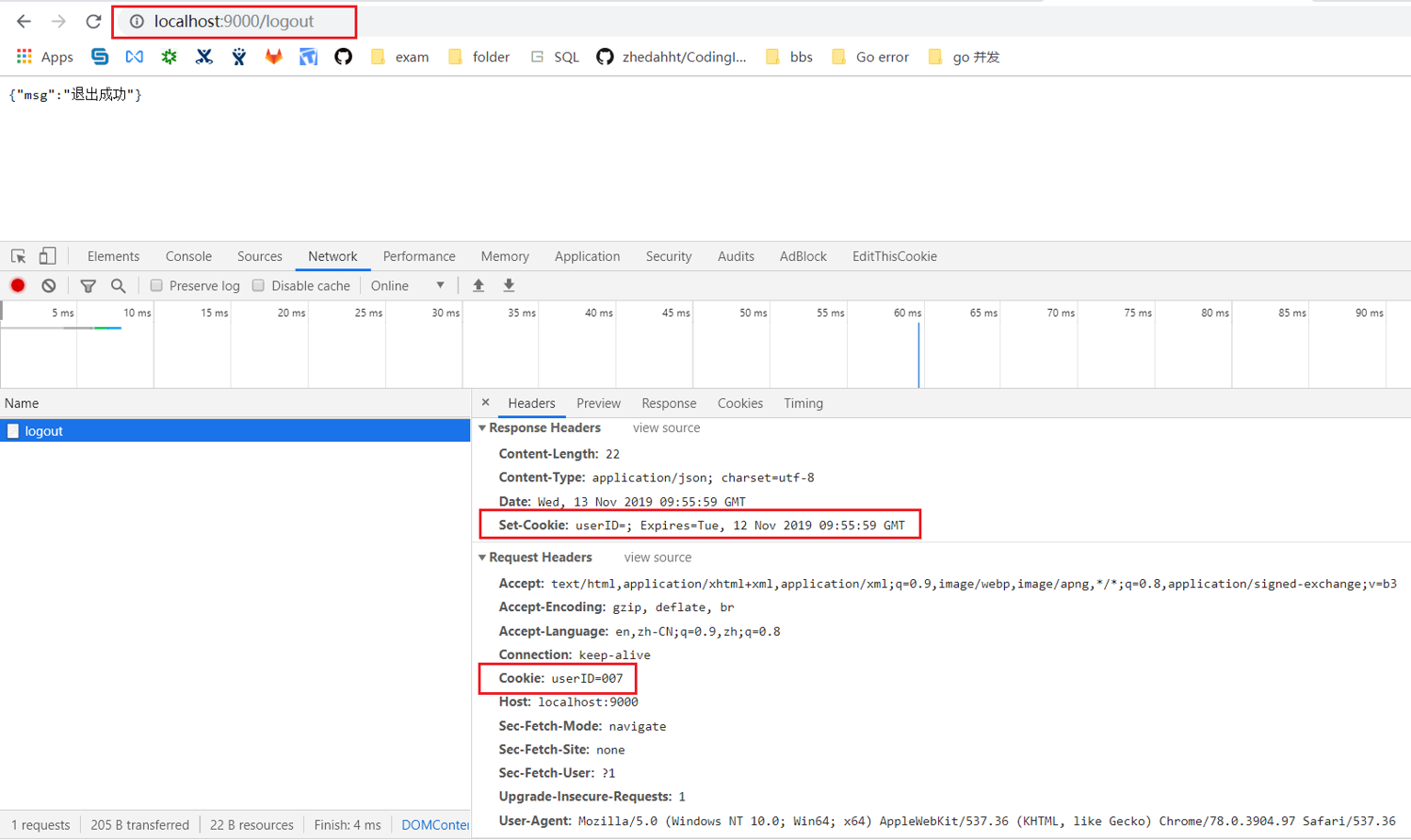Collapse the Response Headers section
1411x840 pixels.
click(483, 428)
